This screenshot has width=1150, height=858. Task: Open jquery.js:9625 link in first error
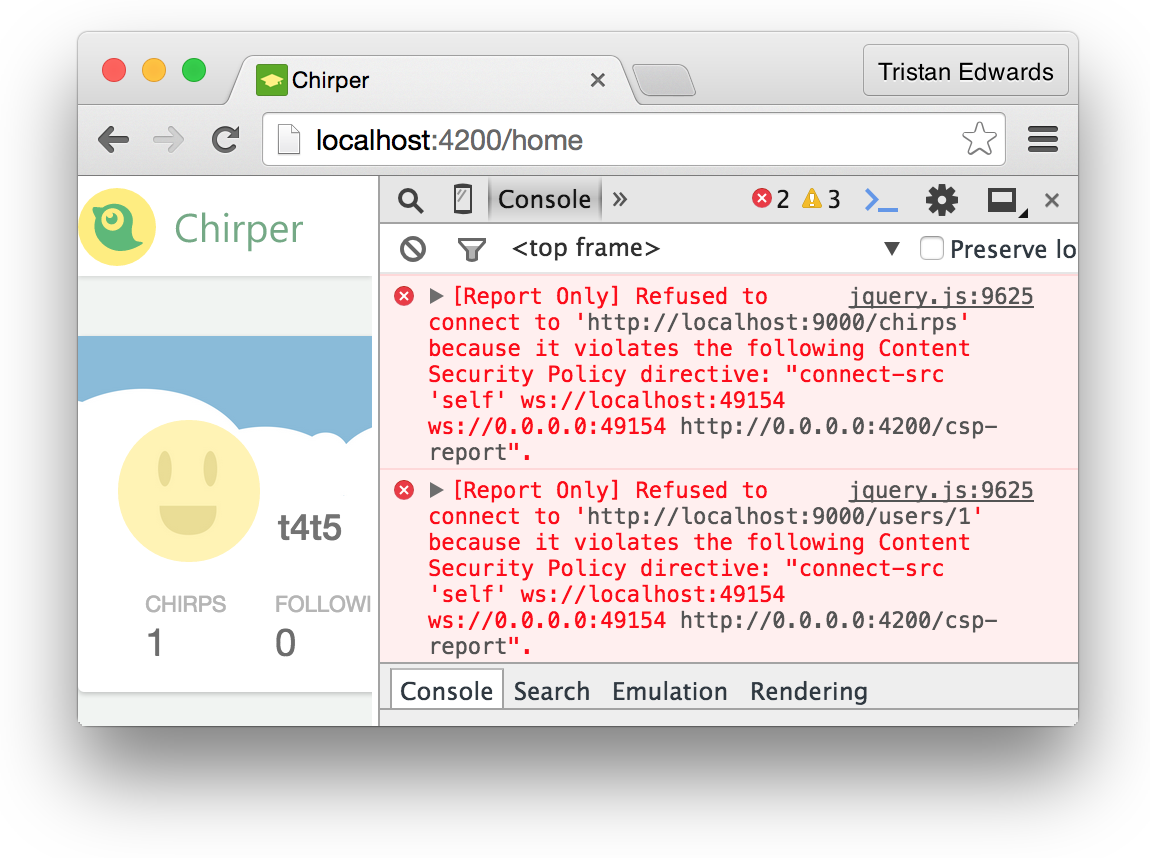point(940,296)
